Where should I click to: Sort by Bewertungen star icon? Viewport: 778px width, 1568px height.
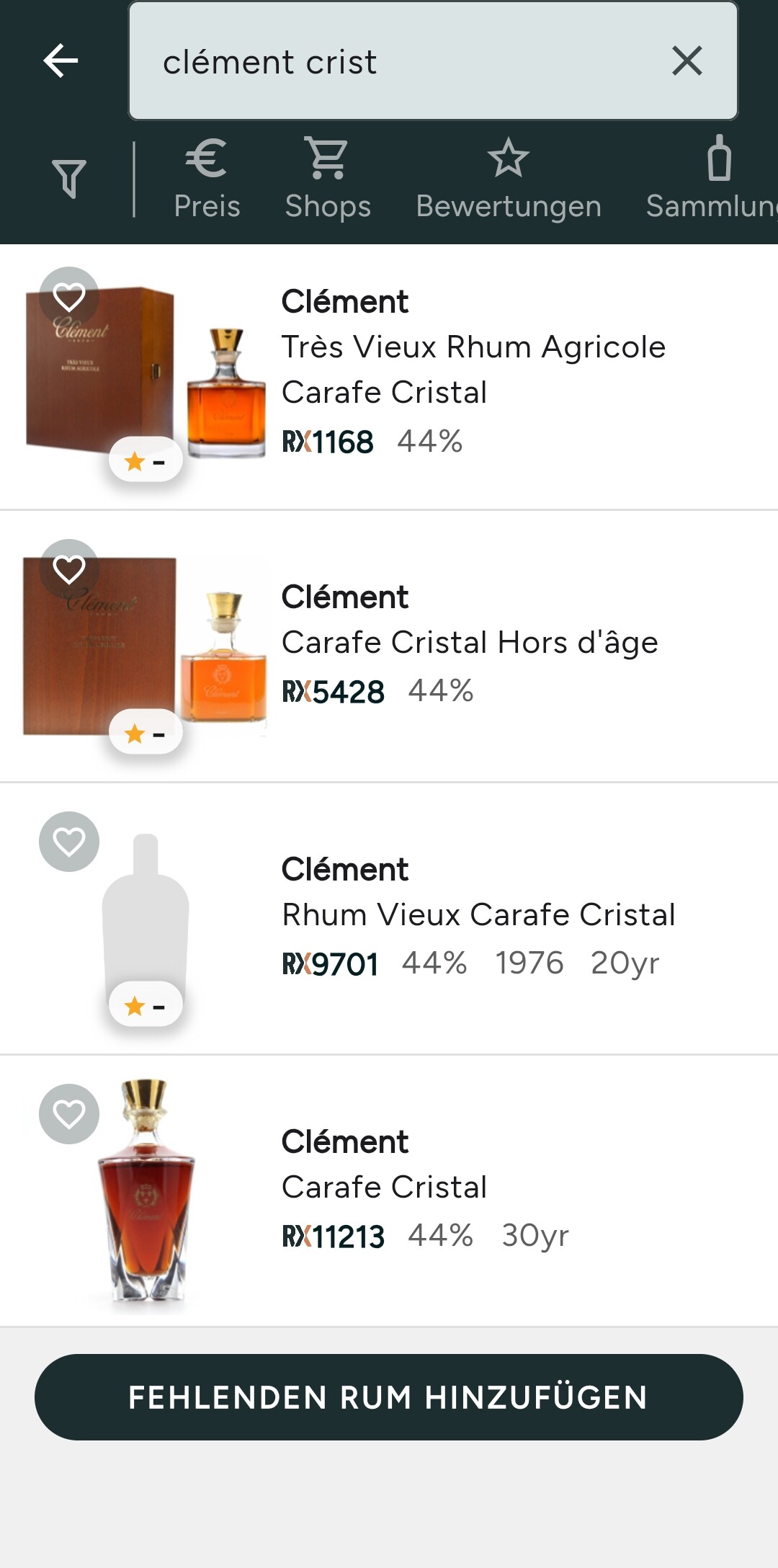(508, 178)
